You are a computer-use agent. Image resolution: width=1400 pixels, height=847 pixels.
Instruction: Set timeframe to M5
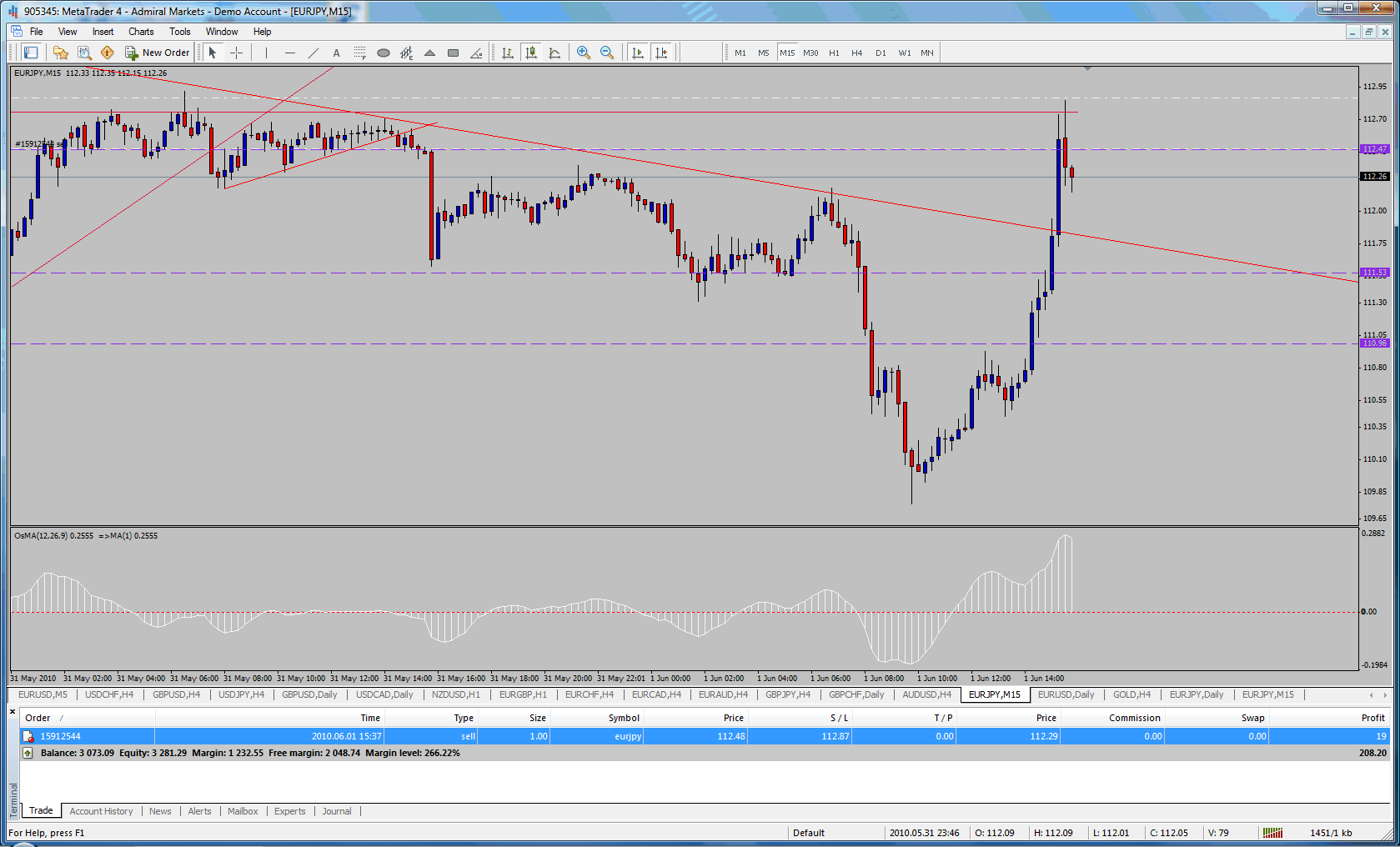[x=764, y=53]
